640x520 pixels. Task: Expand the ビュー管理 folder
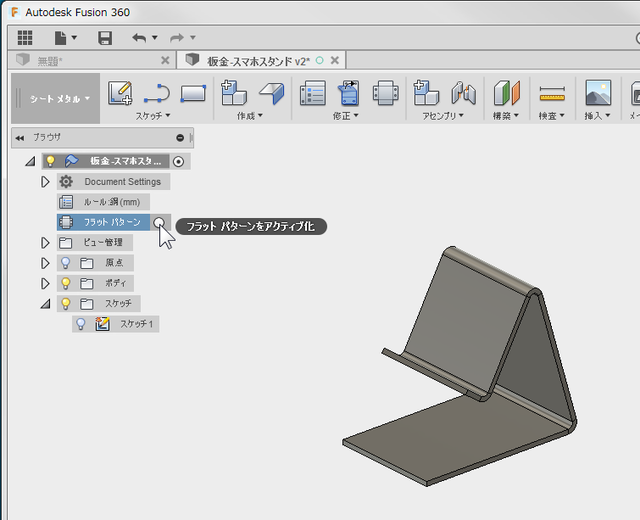point(45,242)
